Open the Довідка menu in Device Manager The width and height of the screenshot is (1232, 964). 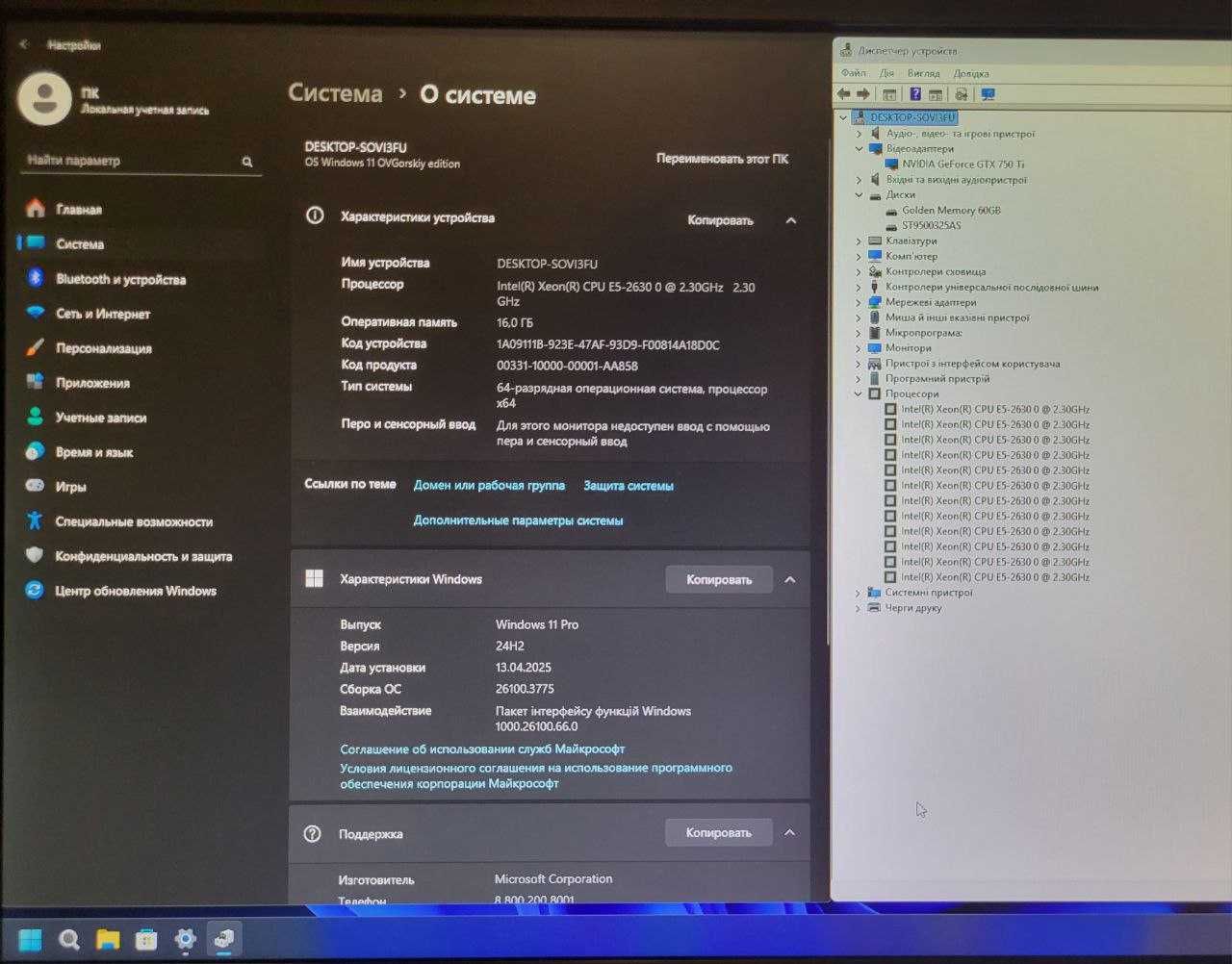tap(971, 73)
